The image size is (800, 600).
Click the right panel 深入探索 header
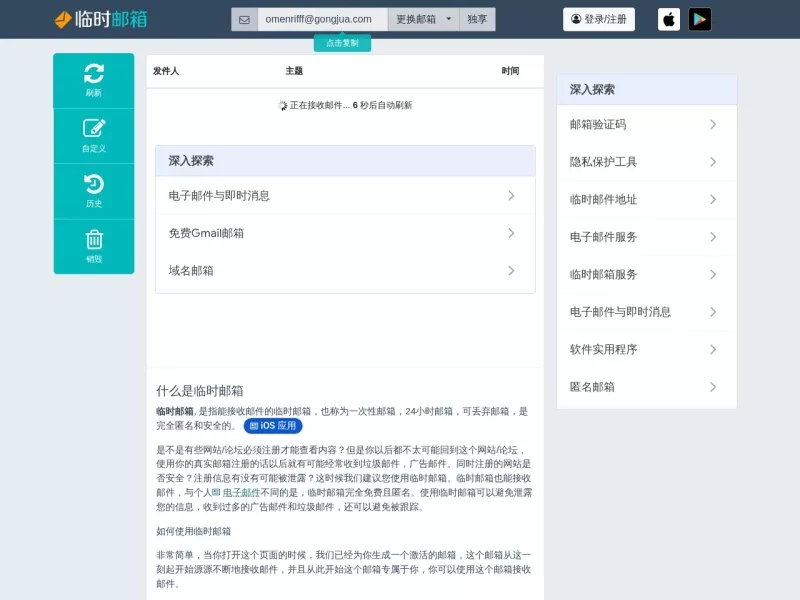pos(646,90)
